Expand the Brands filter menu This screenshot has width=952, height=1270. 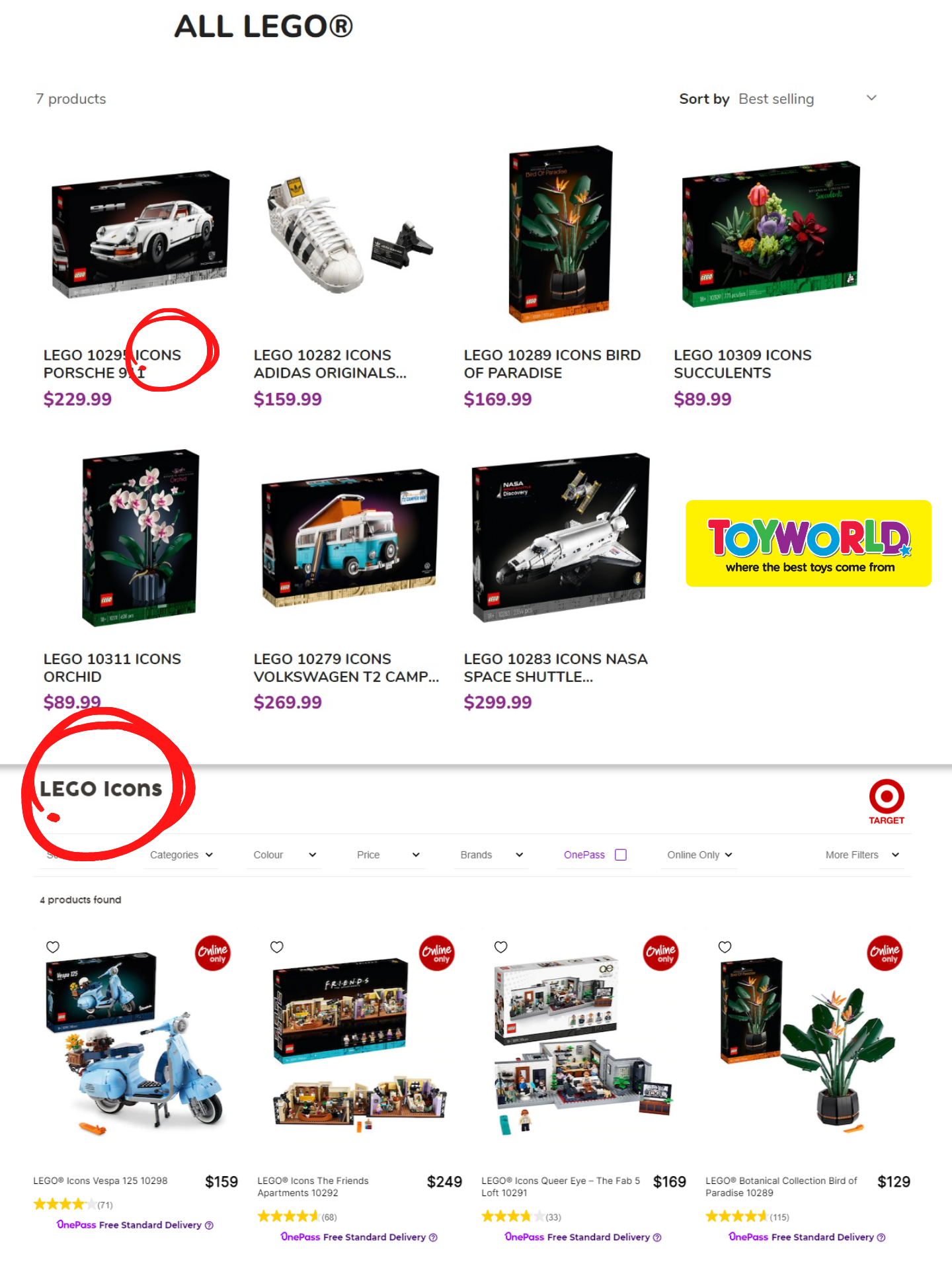pos(492,855)
